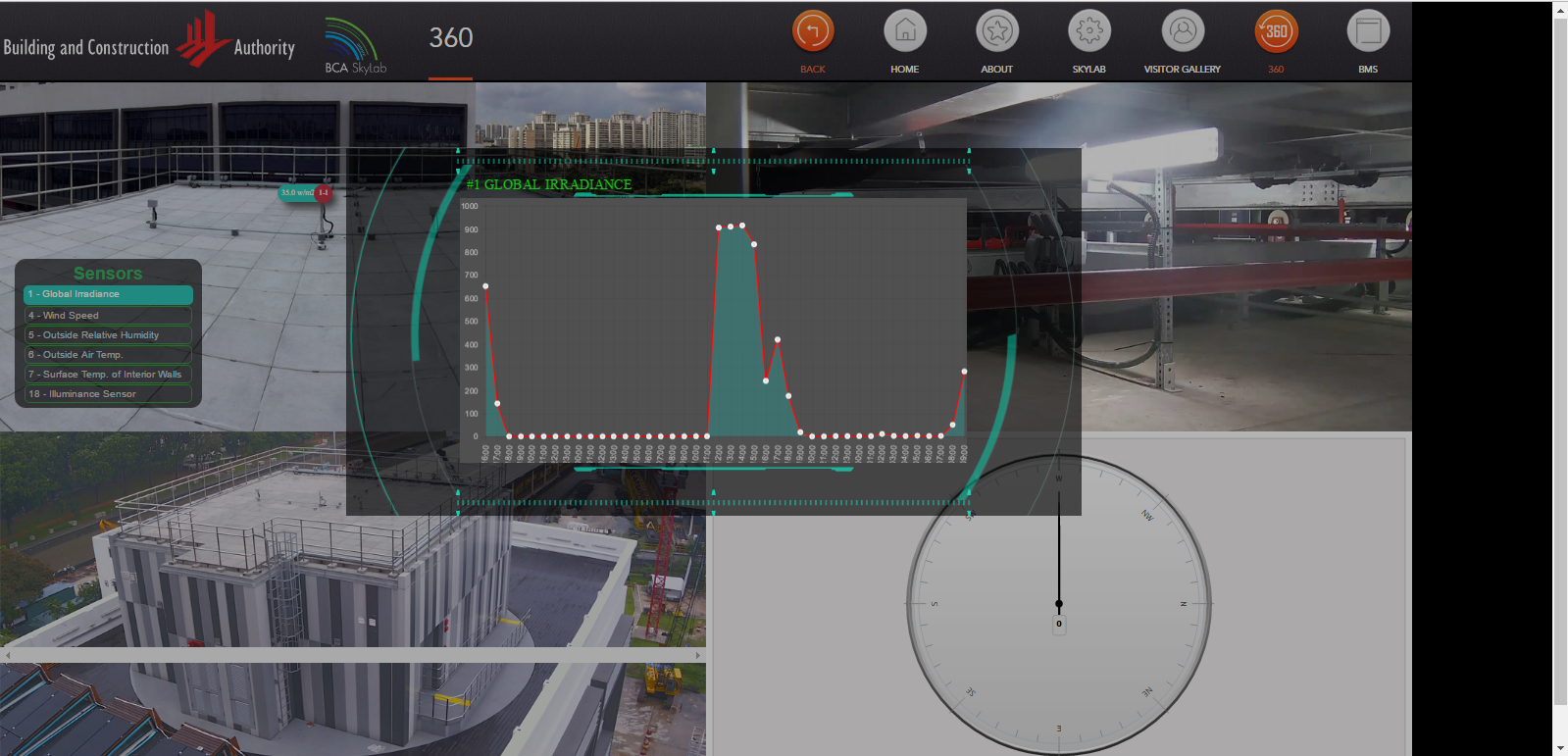1568x756 pixels.
Task: Select the 4 - Wind Speed sensor
Action: point(108,316)
